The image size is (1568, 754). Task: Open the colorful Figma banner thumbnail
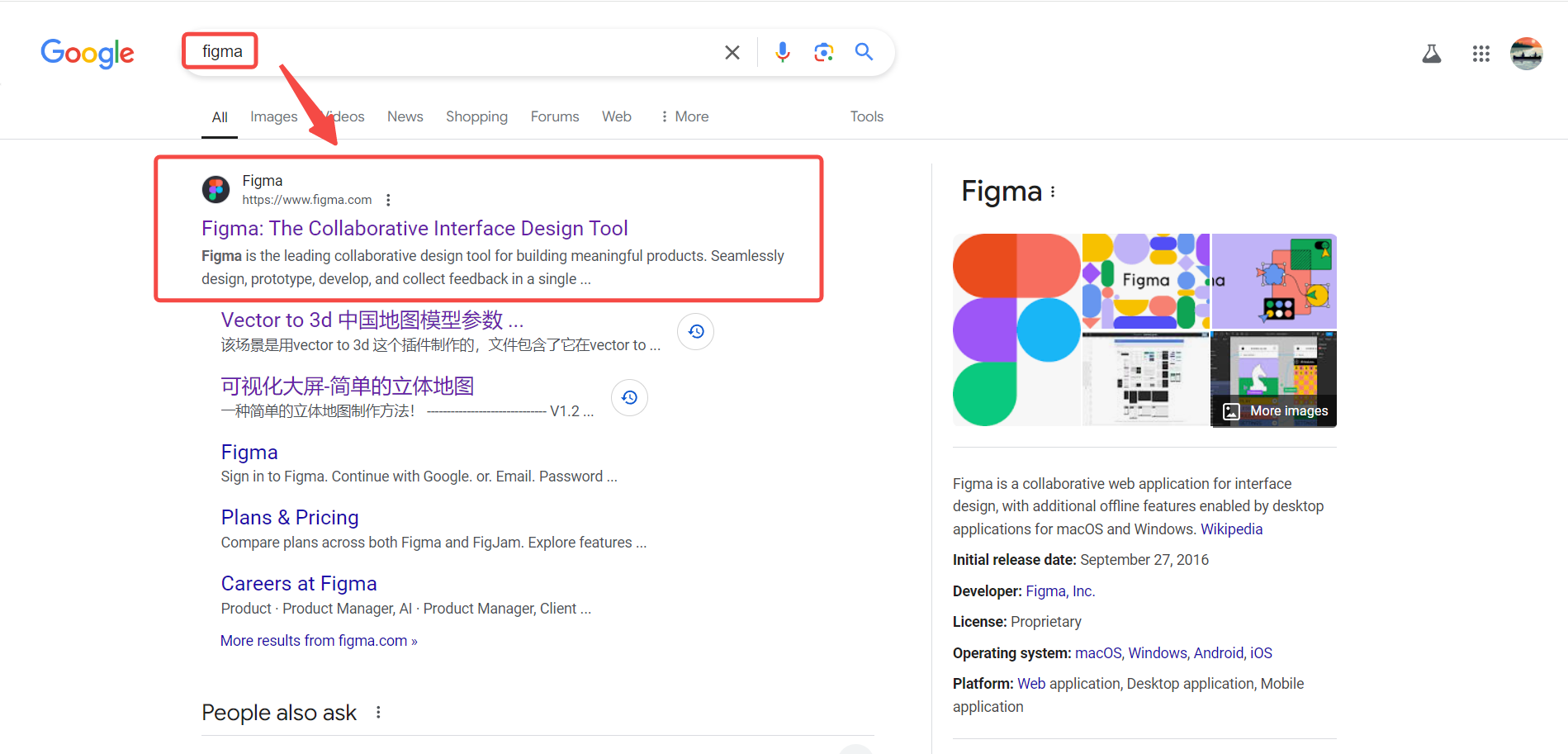(1145, 281)
